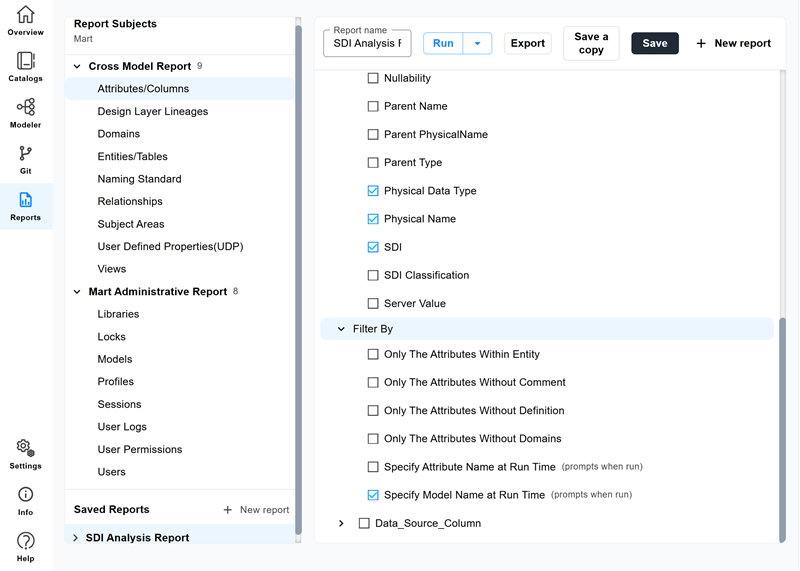This screenshot has height=571, width=800.
Task: Check Specify Attribute Name at Run Time
Action: pyautogui.click(x=373, y=467)
